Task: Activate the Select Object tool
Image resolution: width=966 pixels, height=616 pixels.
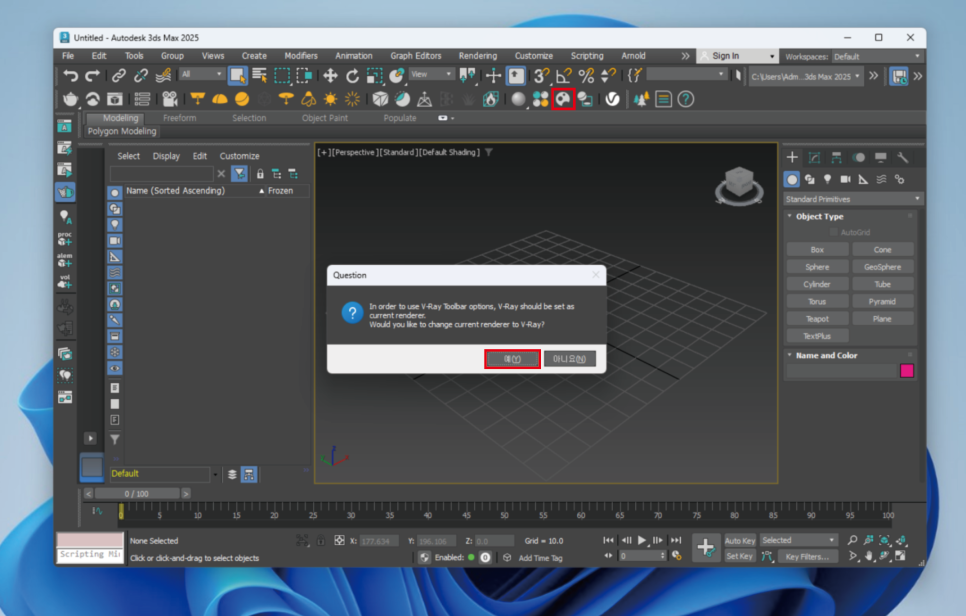Action: point(237,76)
